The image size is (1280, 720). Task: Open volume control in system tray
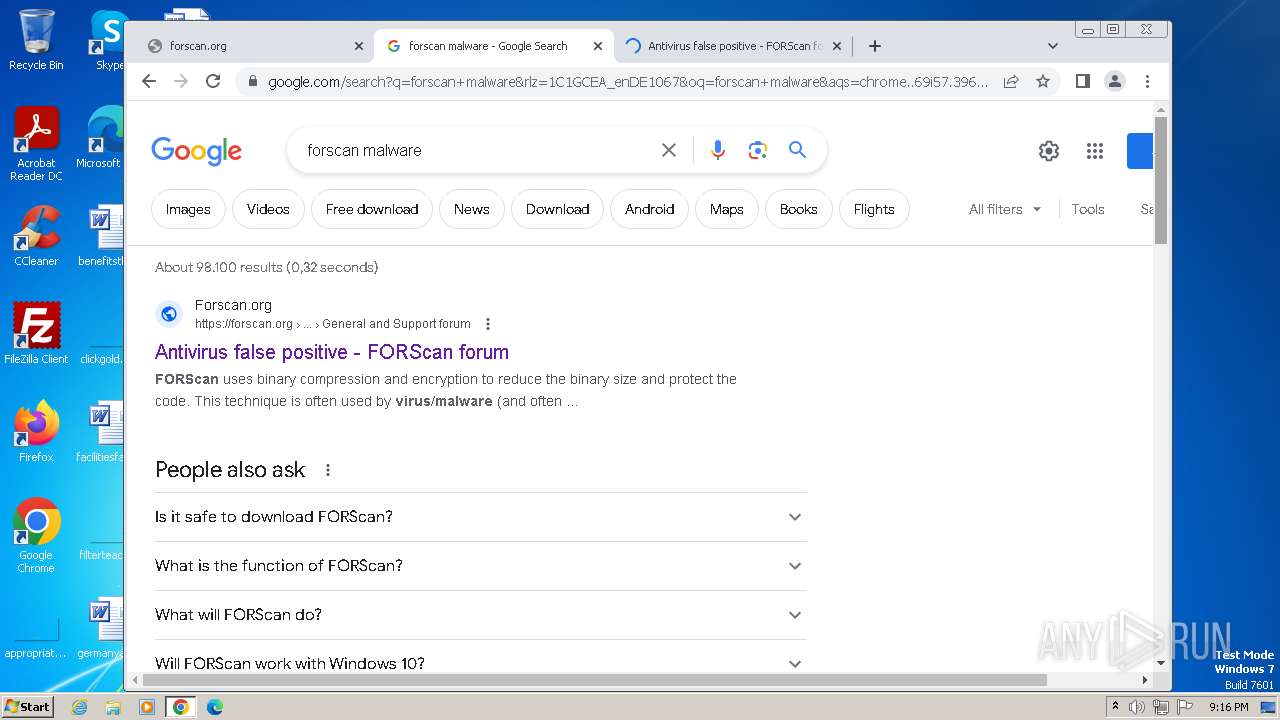pos(1137,707)
